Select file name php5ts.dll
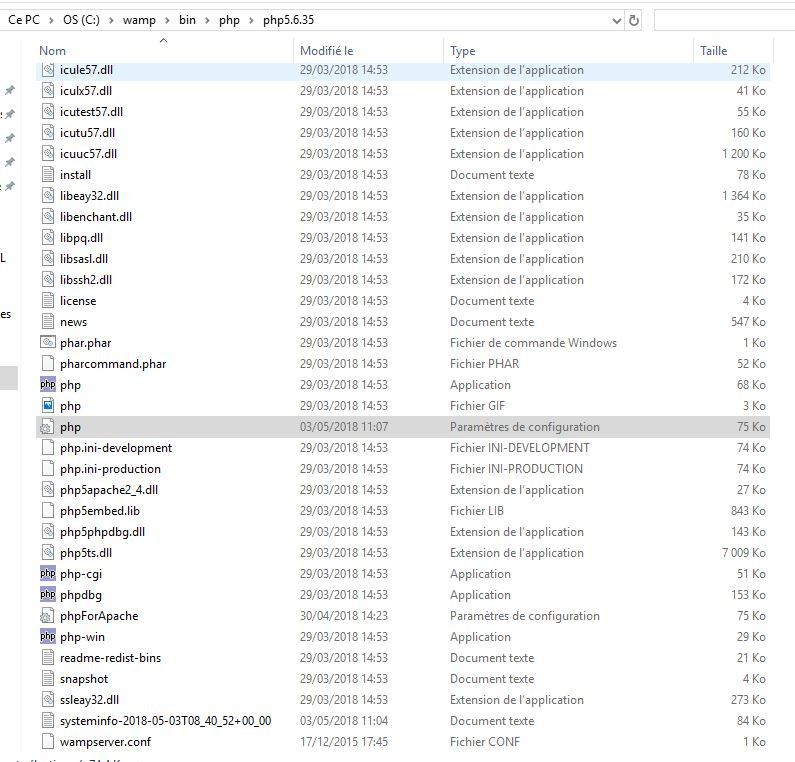This screenshot has width=795, height=762. (x=86, y=553)
